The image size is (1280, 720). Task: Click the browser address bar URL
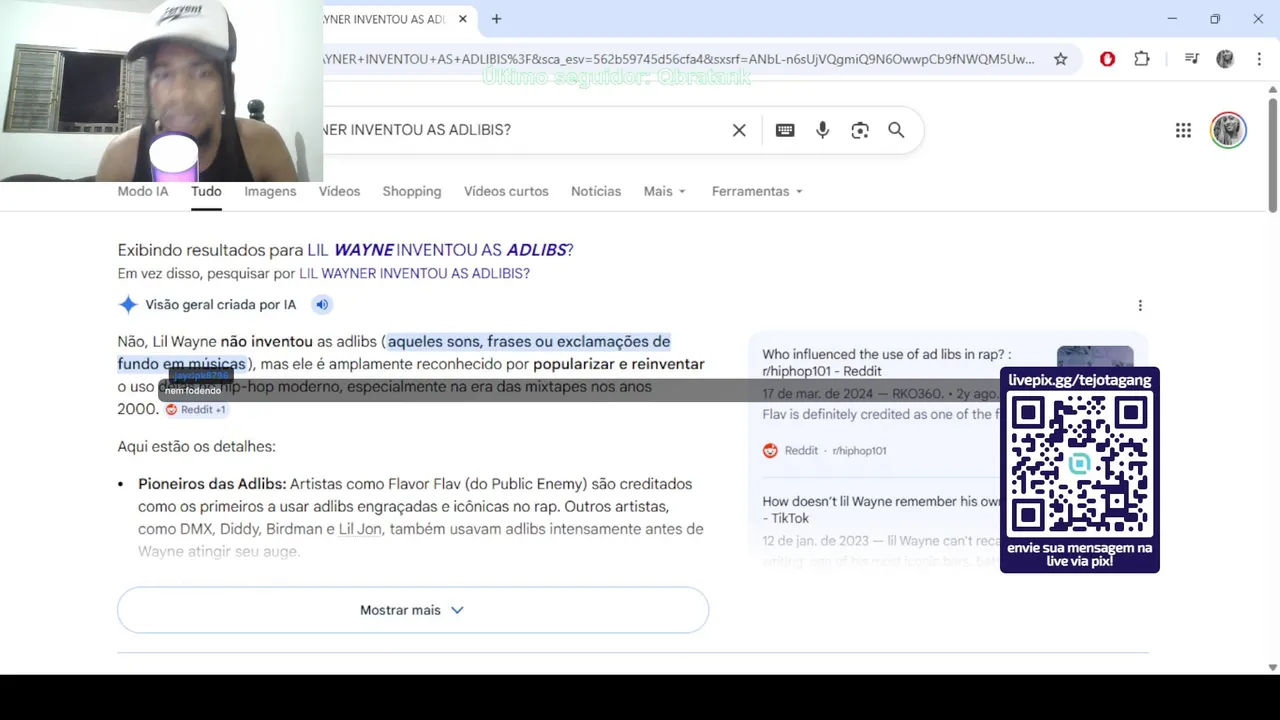point(678,59)
